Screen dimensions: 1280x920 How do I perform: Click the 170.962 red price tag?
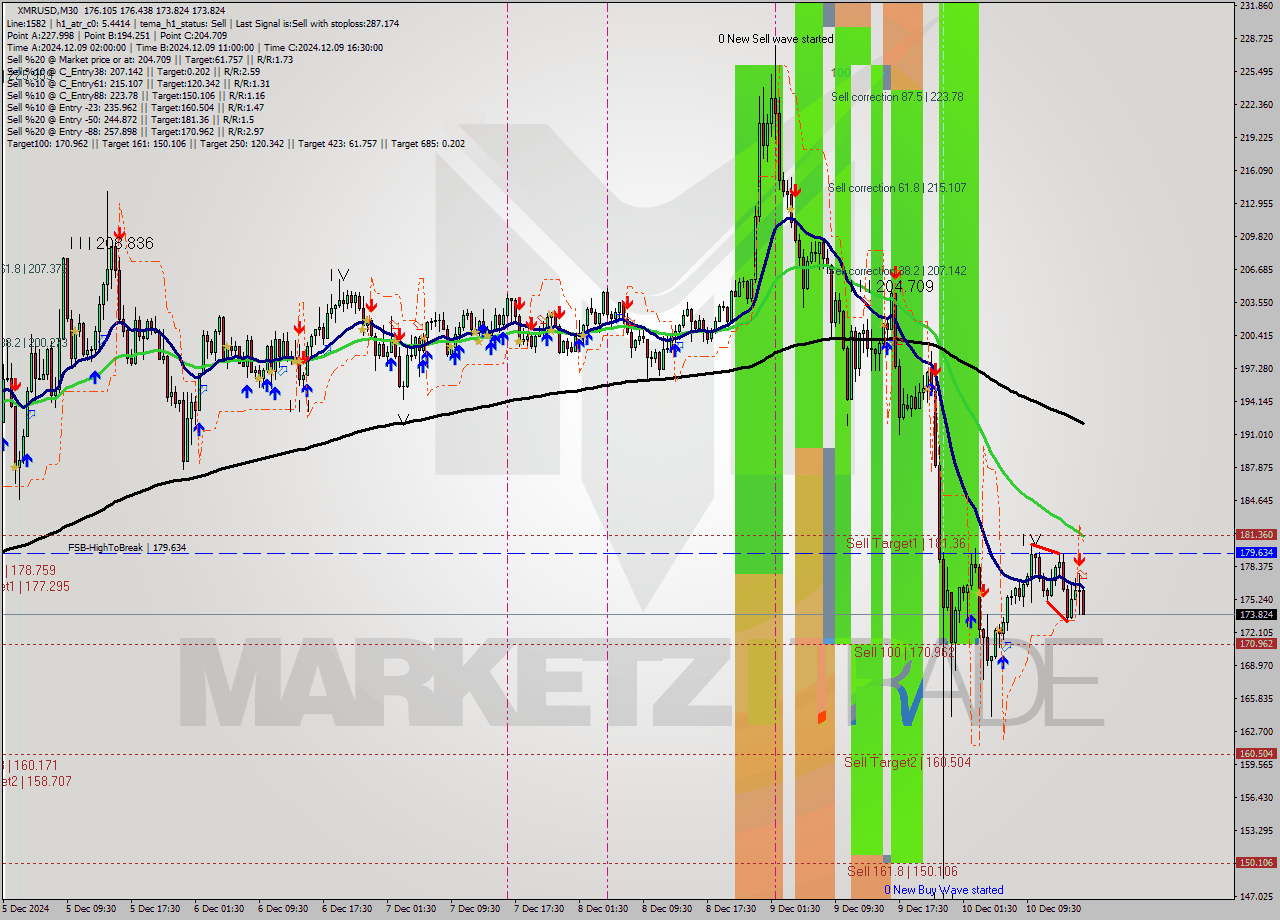[x=1256, y=644]
